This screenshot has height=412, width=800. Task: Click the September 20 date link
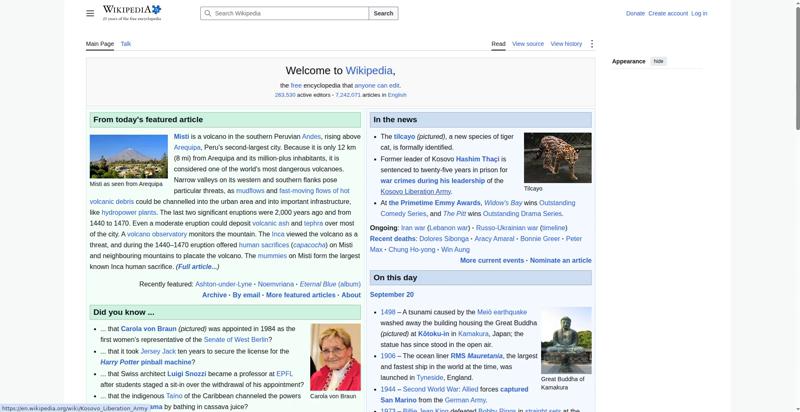click(392, 295)
